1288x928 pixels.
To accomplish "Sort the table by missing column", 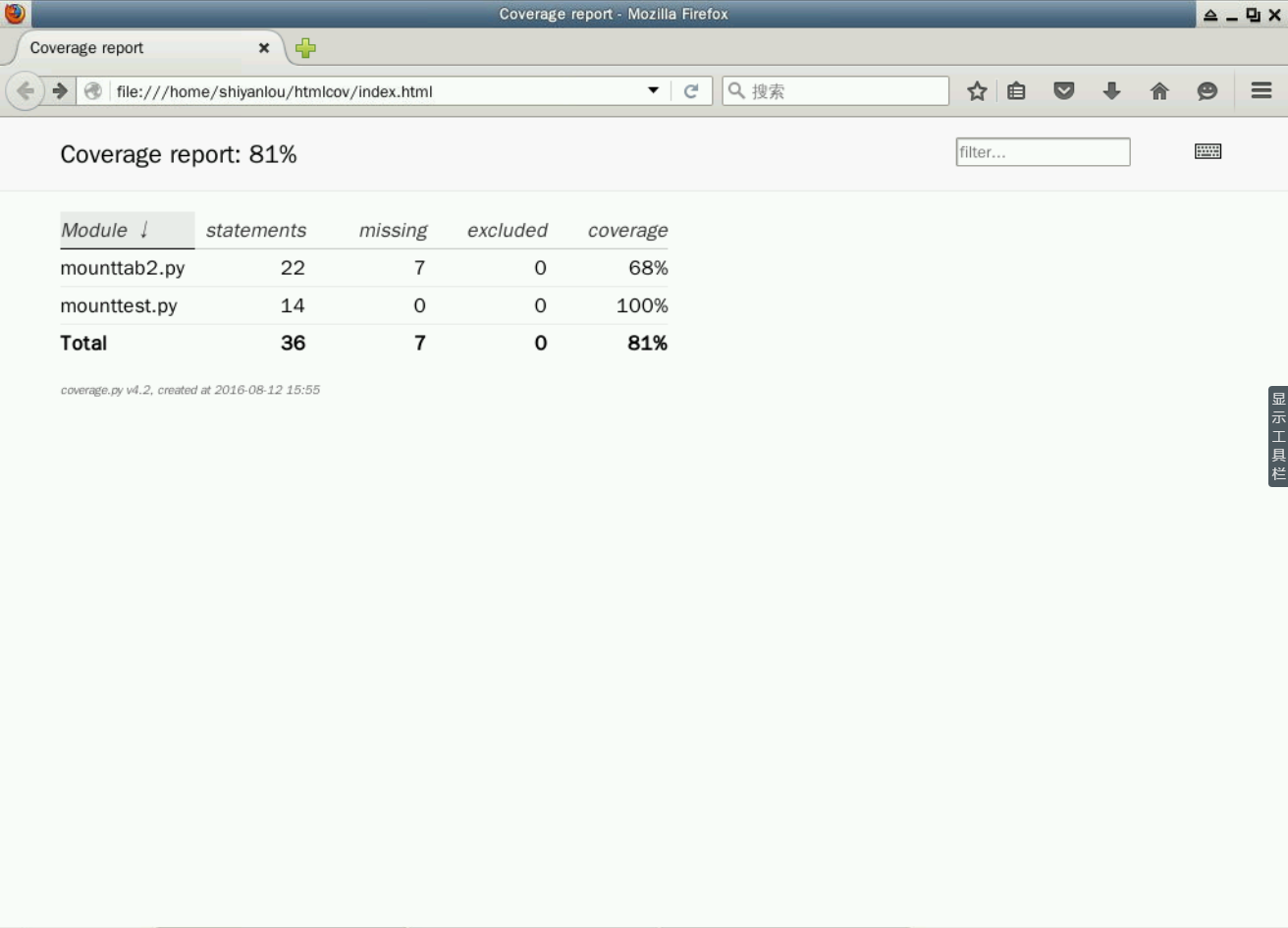I will pyautogui.click(x=393, y=231).
